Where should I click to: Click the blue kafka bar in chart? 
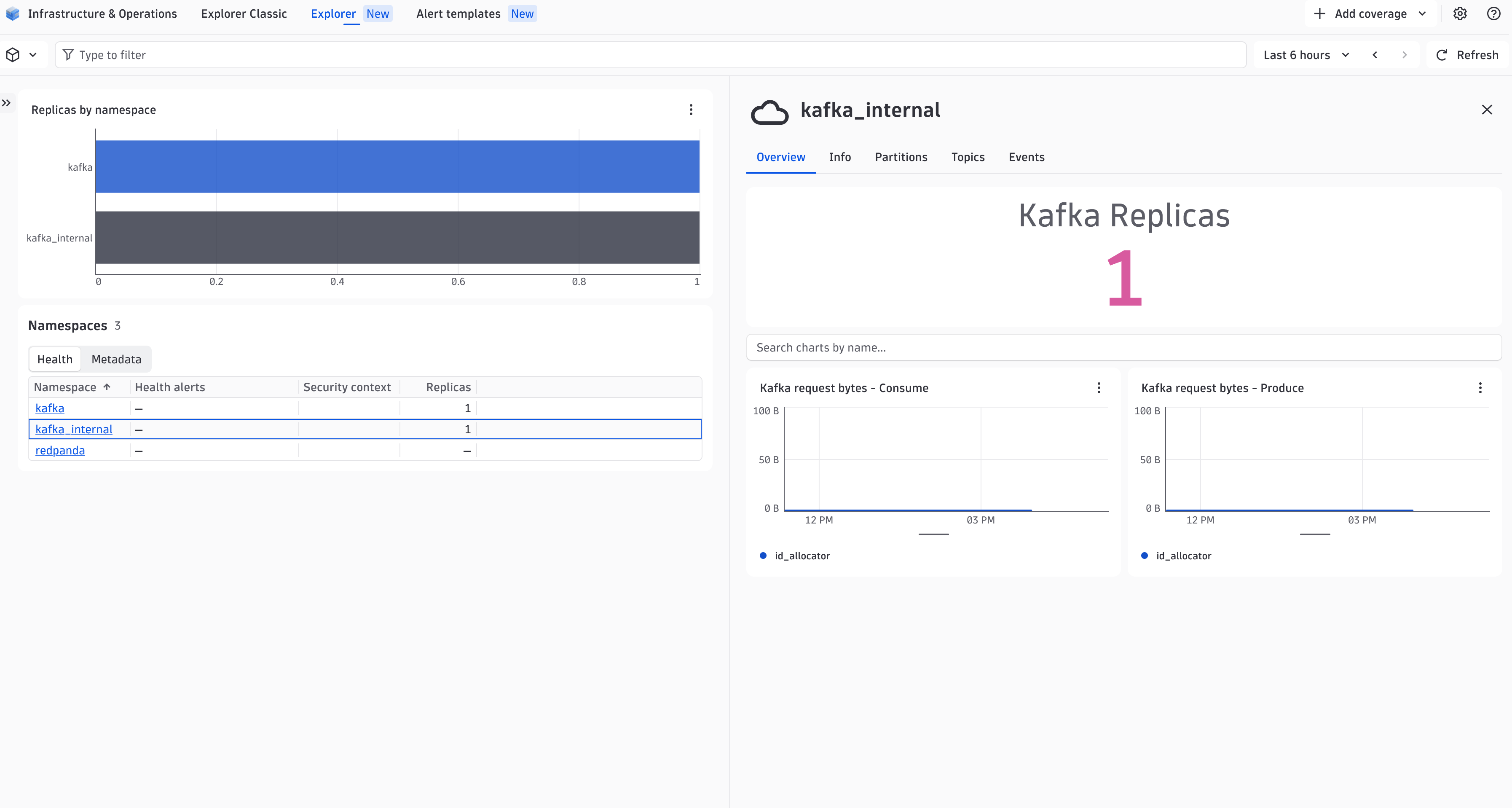click(x=397, y=166)
